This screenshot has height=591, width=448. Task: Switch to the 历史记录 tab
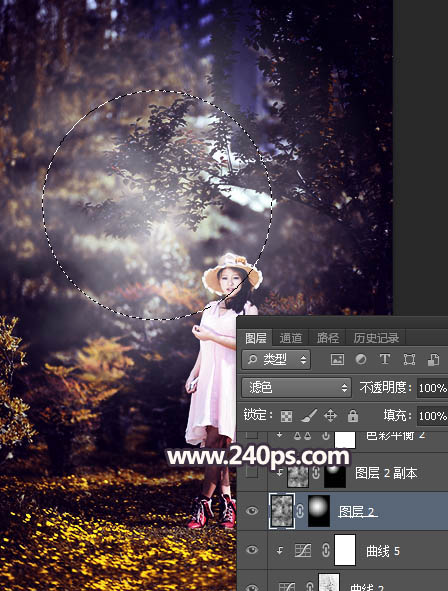click(x=376, y=338)
